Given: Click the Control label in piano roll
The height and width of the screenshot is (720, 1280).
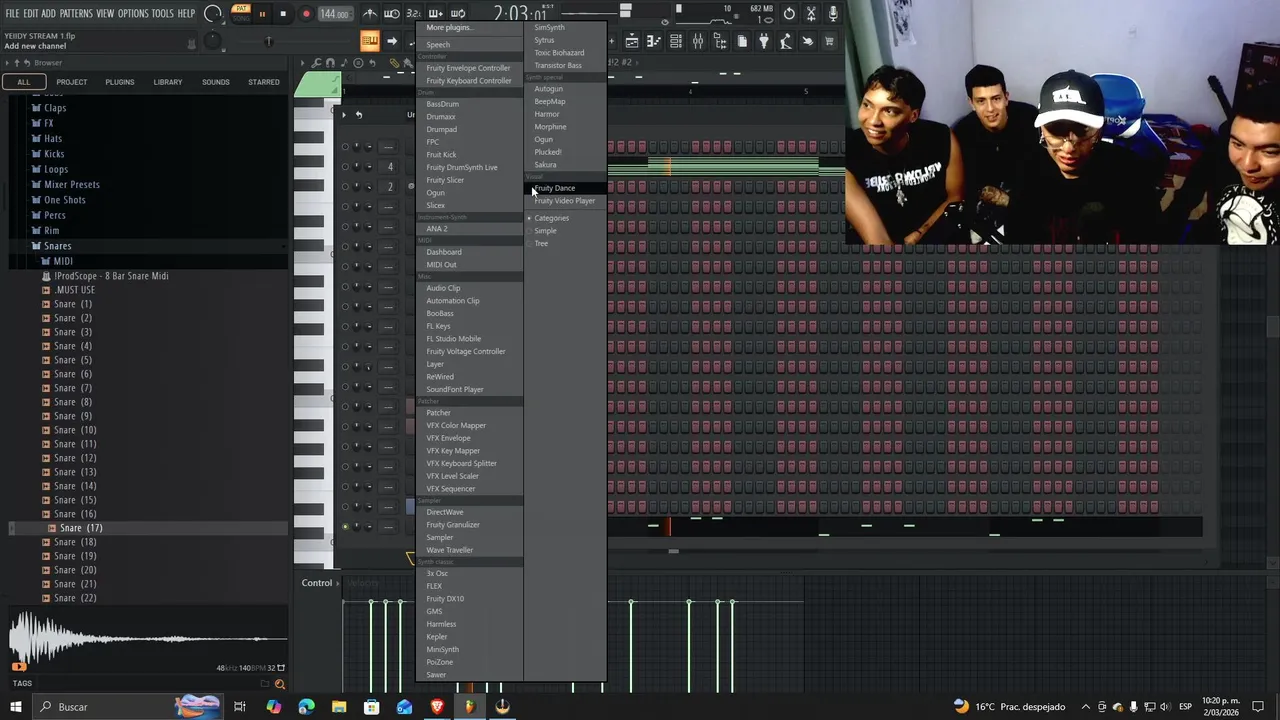Looking at the screenshot, I should tap(317, 583).
